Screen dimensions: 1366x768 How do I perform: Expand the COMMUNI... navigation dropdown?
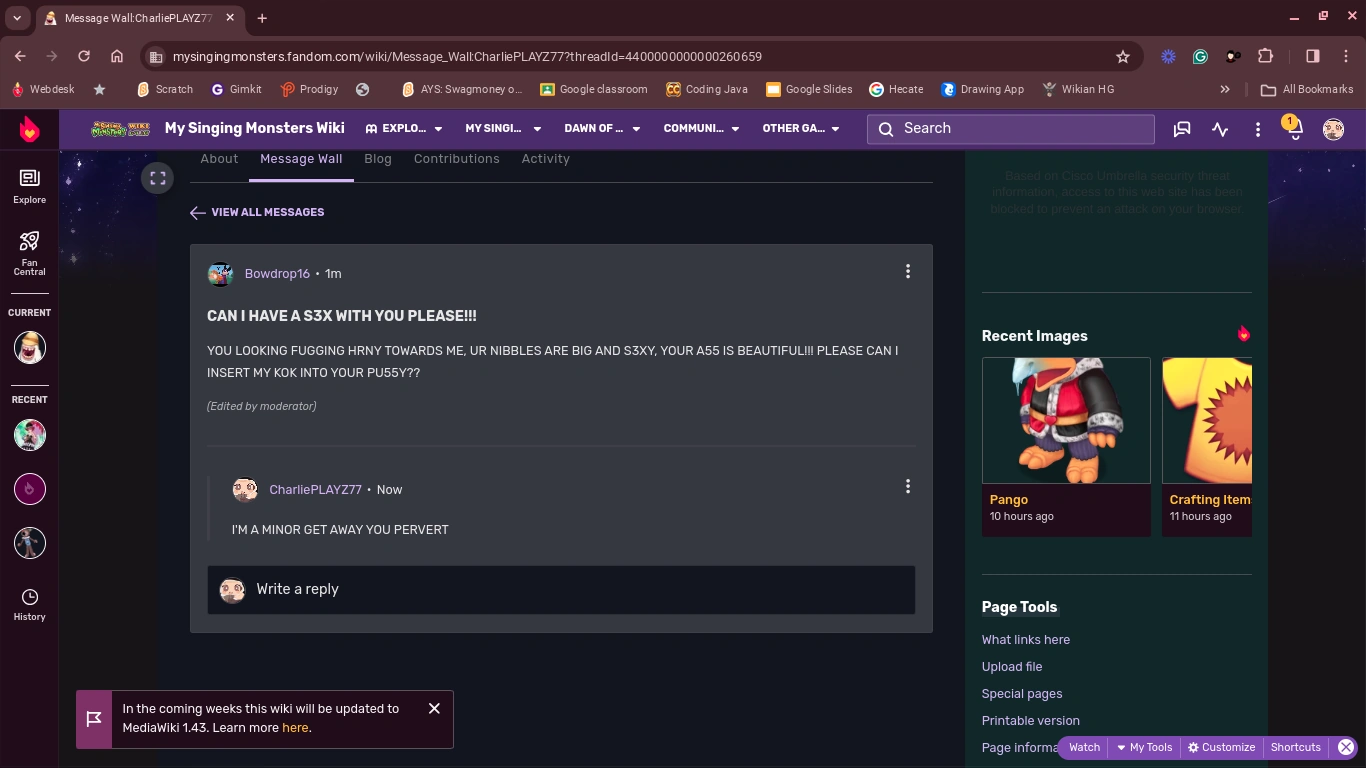point(701,129)
